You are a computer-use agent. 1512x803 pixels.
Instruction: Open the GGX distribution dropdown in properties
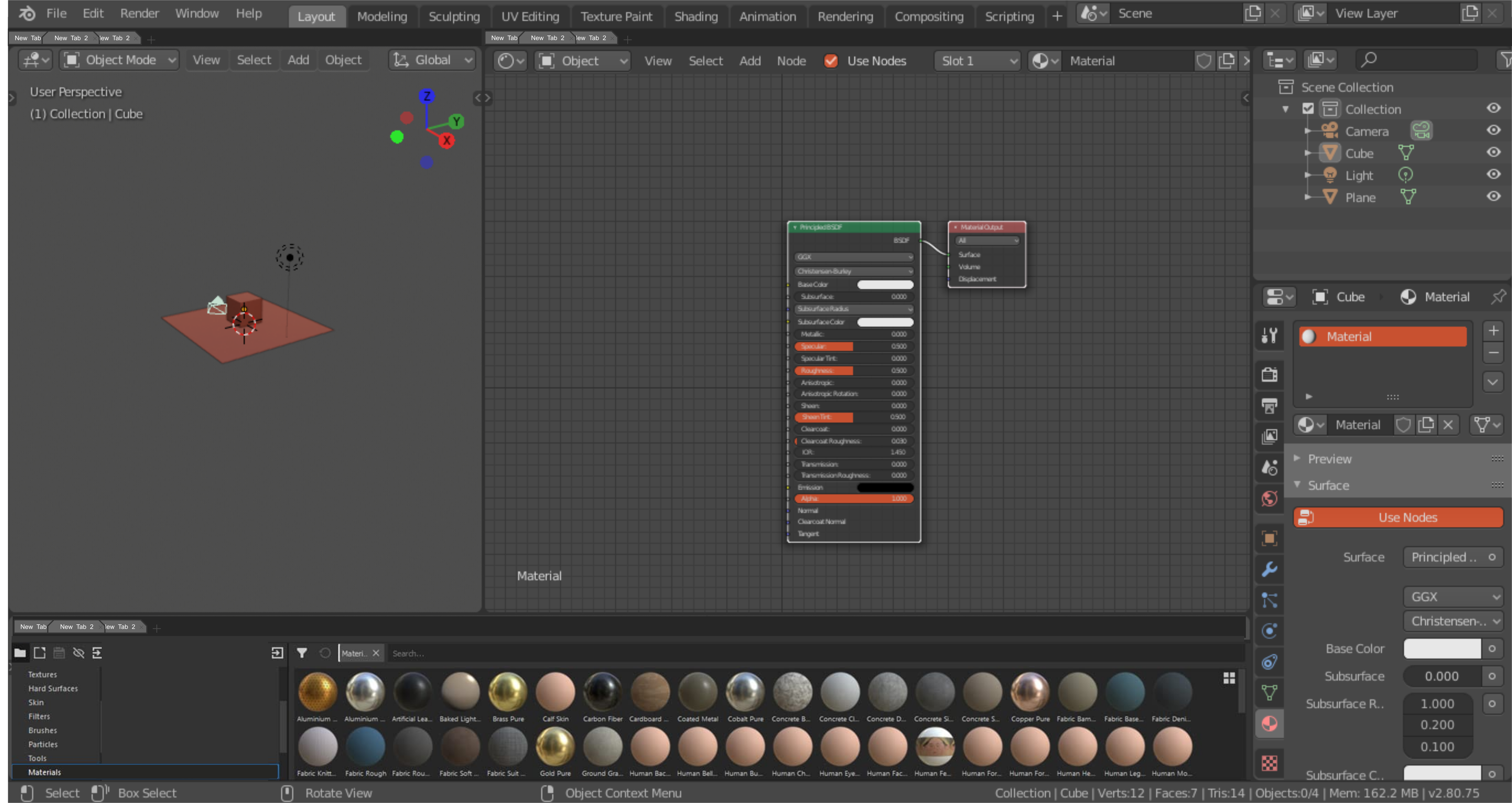1453,597
